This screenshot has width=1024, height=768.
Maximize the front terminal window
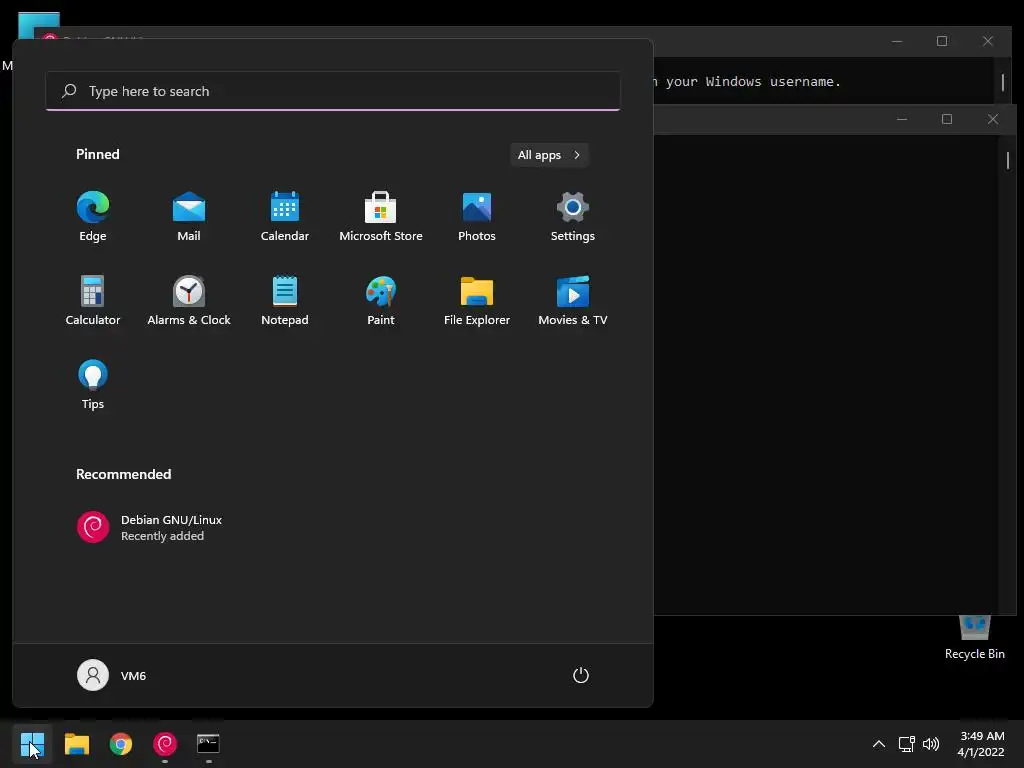coord(947,120)
